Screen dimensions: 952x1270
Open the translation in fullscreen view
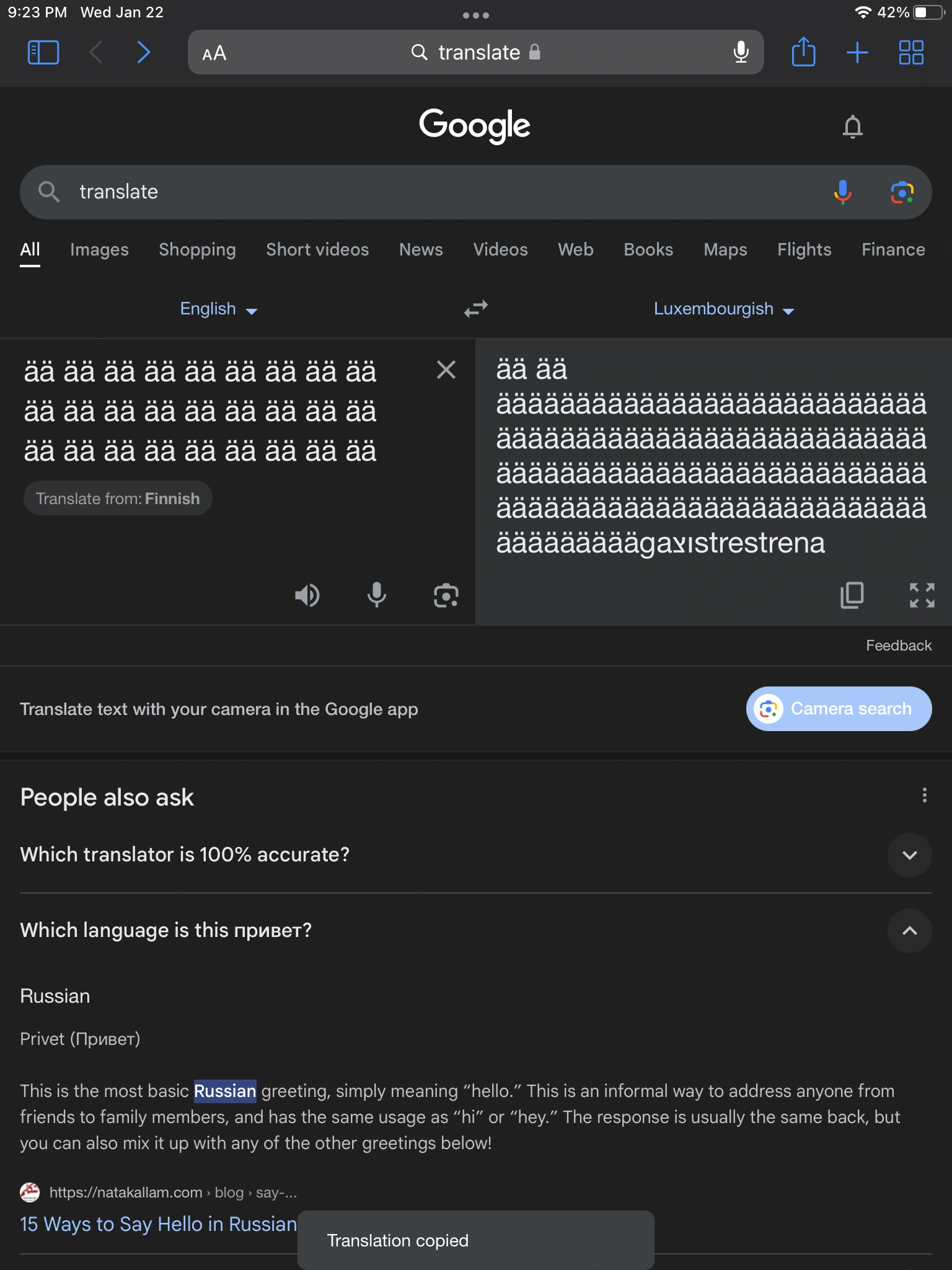coord(922,595)
